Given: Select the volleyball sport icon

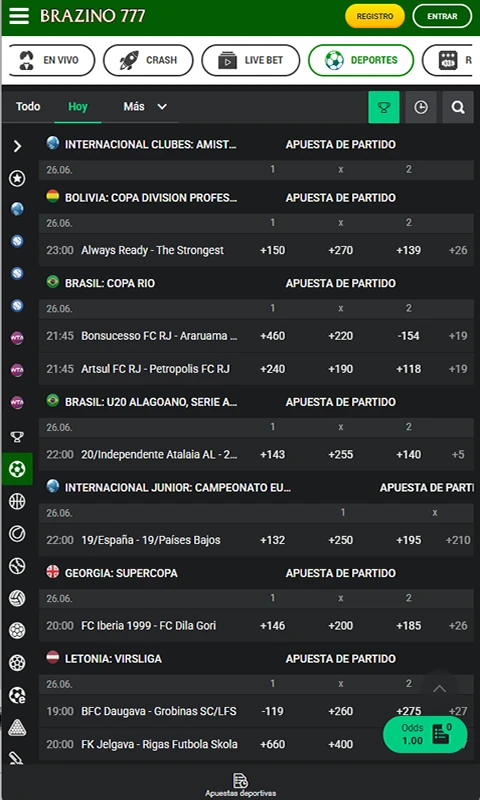Looking at the screenshot, I should click(x=17, y=598).
